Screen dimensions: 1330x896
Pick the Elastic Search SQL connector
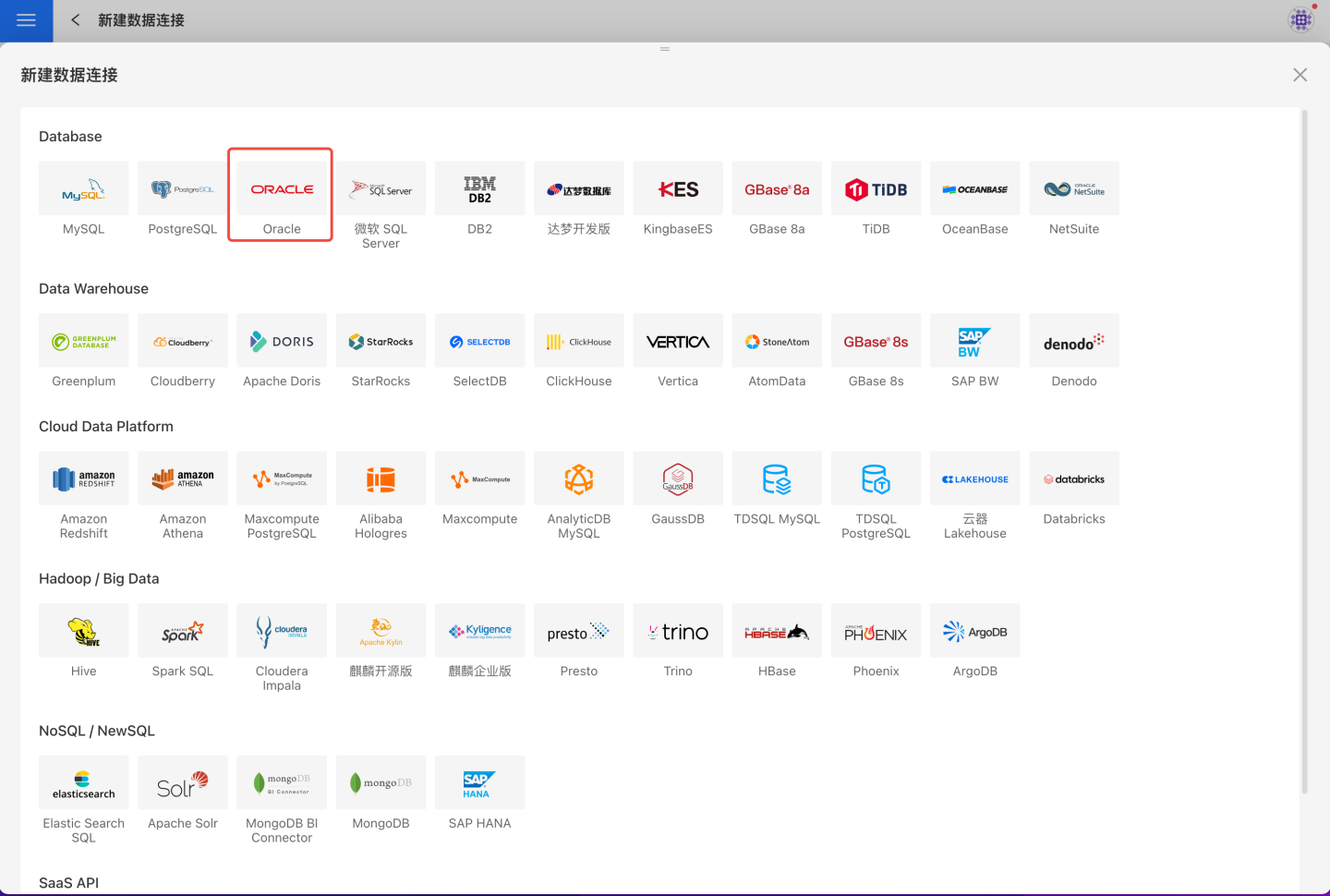tap(83, 784)
